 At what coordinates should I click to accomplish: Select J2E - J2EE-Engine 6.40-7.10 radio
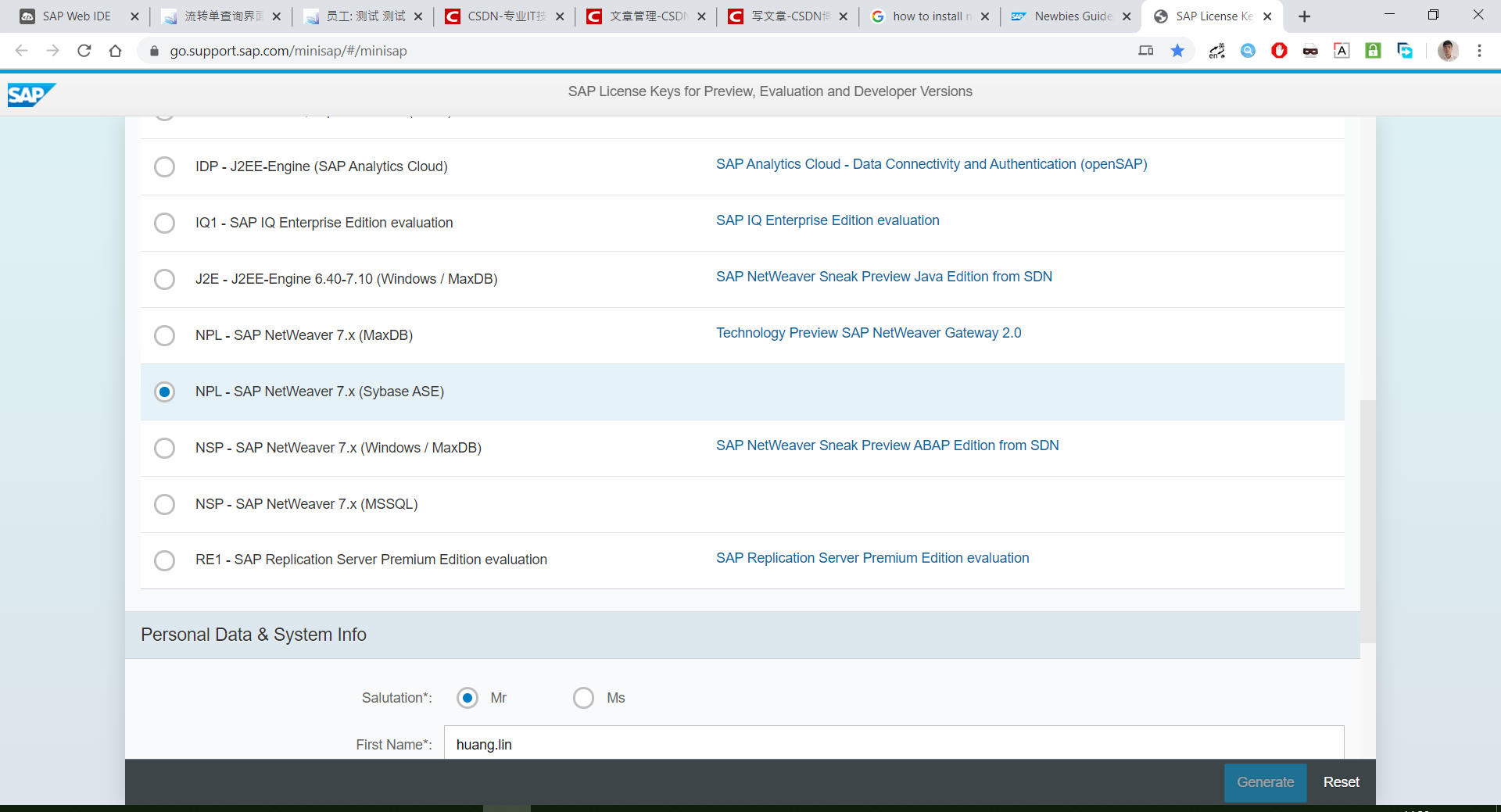(x=164, y=279)
